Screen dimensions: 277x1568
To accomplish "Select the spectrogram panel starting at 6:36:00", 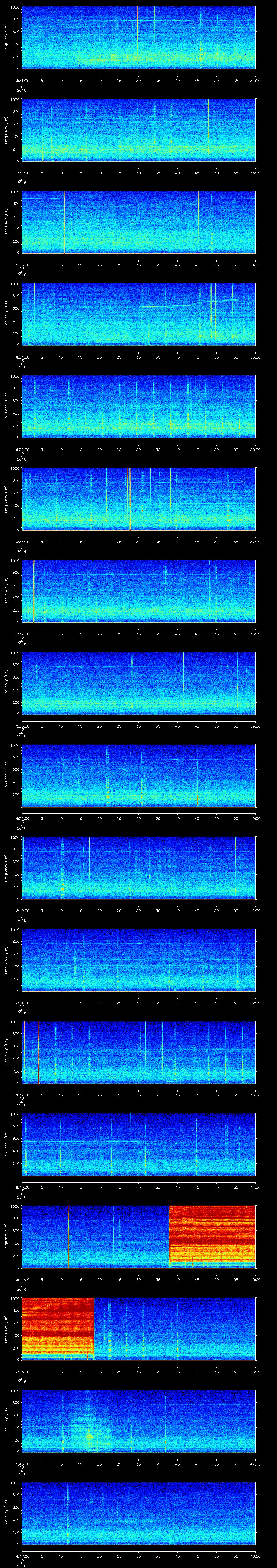I will (139, 499).
